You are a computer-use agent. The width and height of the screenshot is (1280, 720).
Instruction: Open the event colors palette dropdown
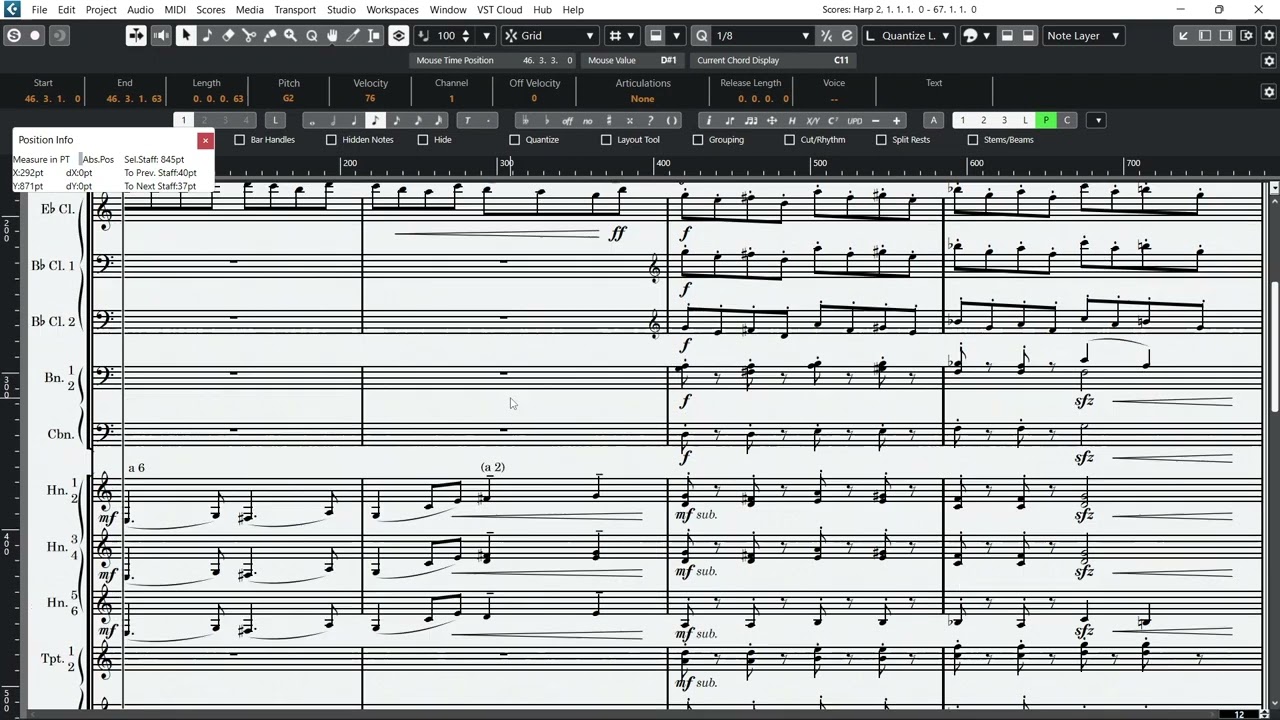click(976, 36)
